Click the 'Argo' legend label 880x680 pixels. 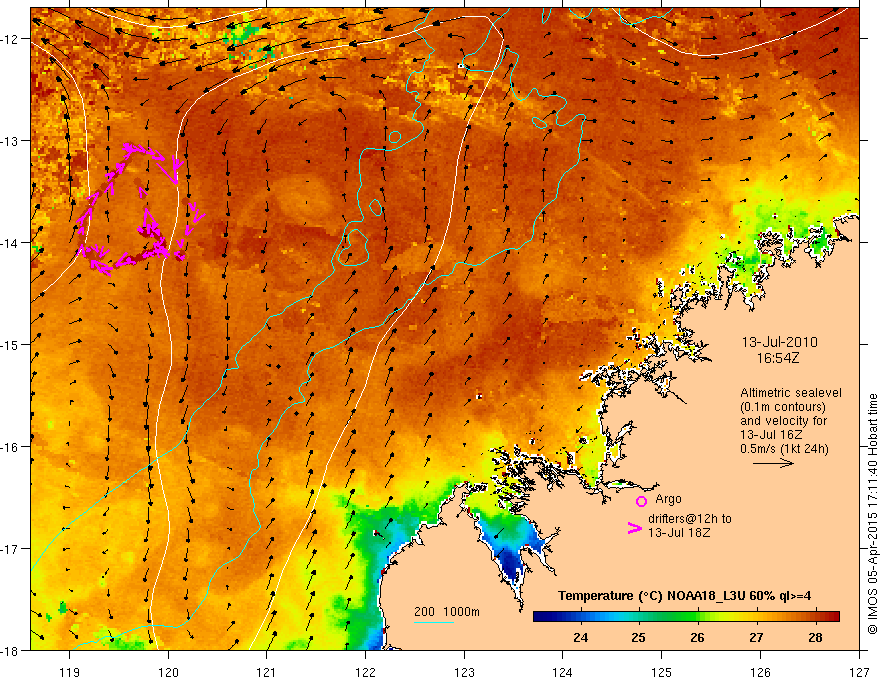[x=668, y=499]
